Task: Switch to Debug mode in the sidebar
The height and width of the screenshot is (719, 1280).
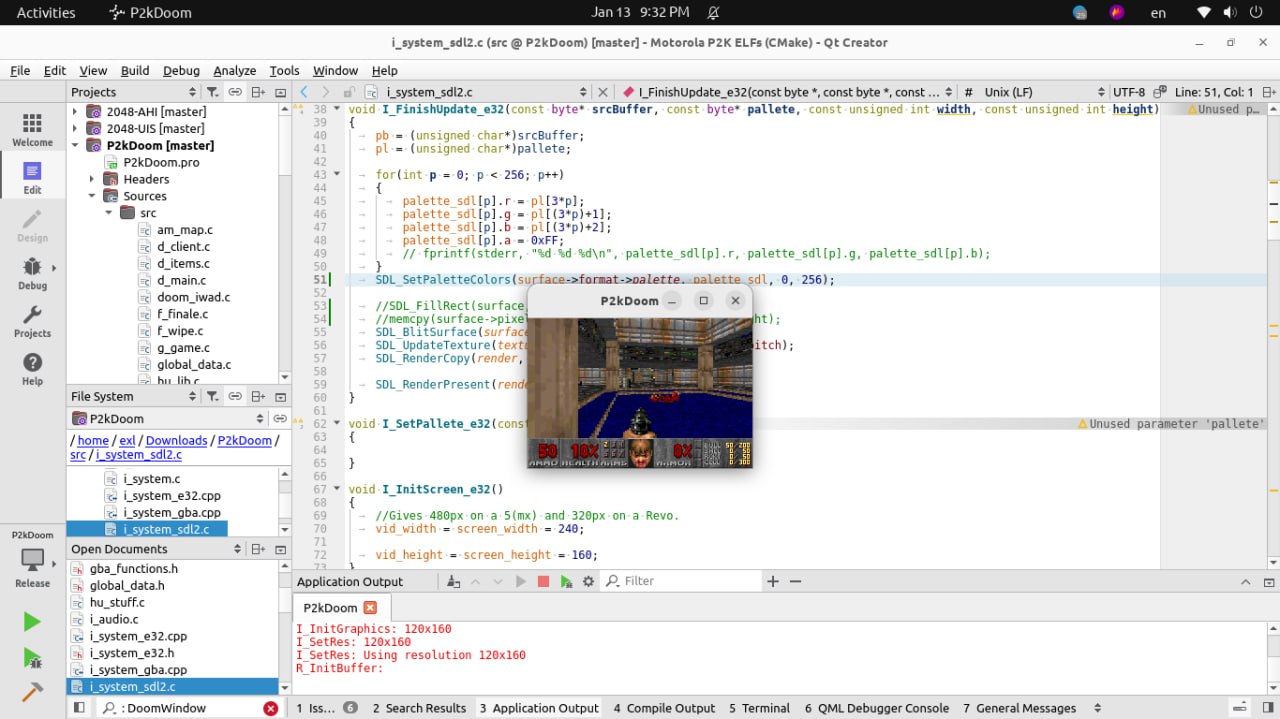Action: click(x=32, y=273)
